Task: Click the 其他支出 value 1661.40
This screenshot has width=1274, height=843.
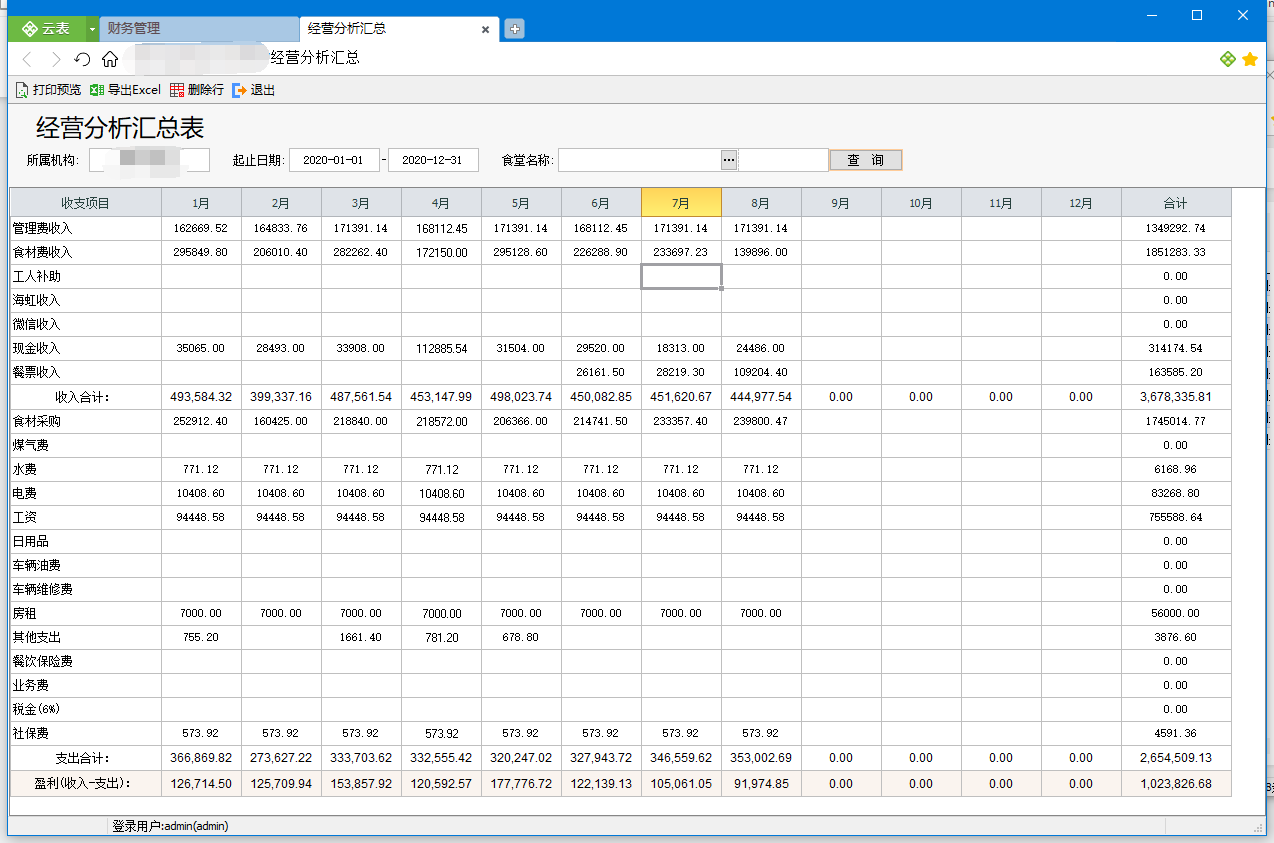Action: (x=361, y=638)
